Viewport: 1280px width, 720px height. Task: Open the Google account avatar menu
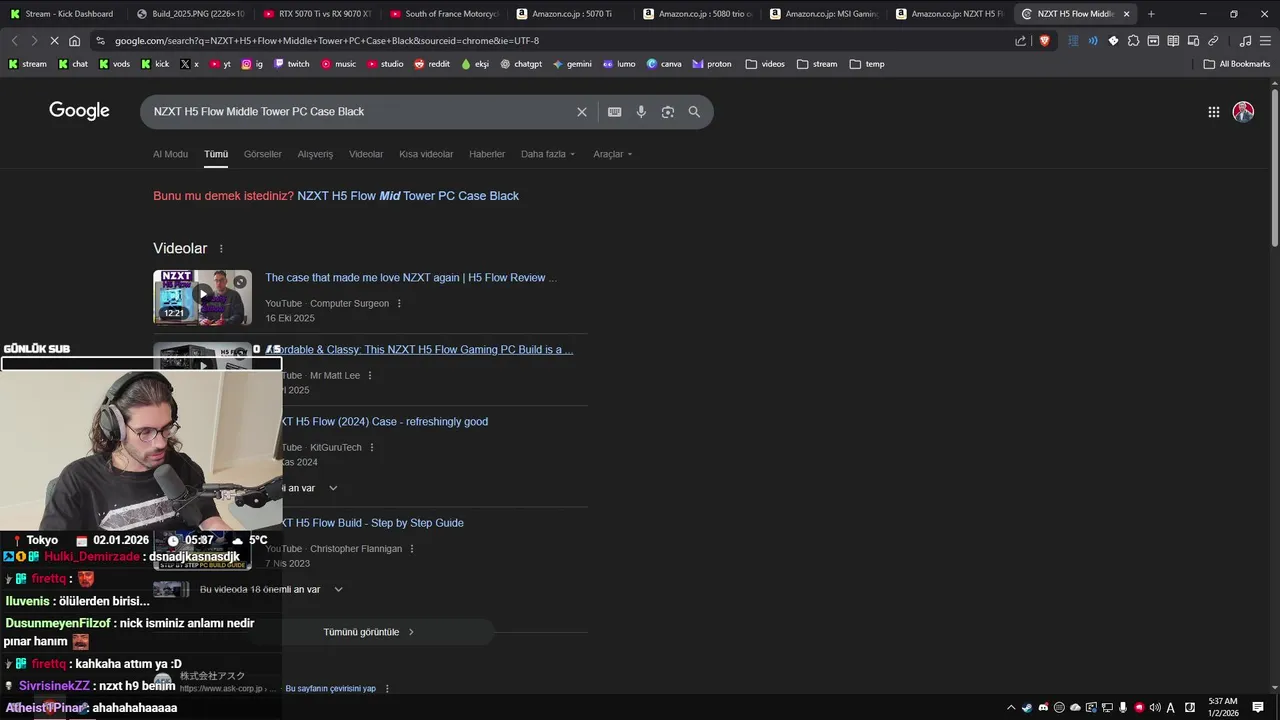coord(1243,112)
